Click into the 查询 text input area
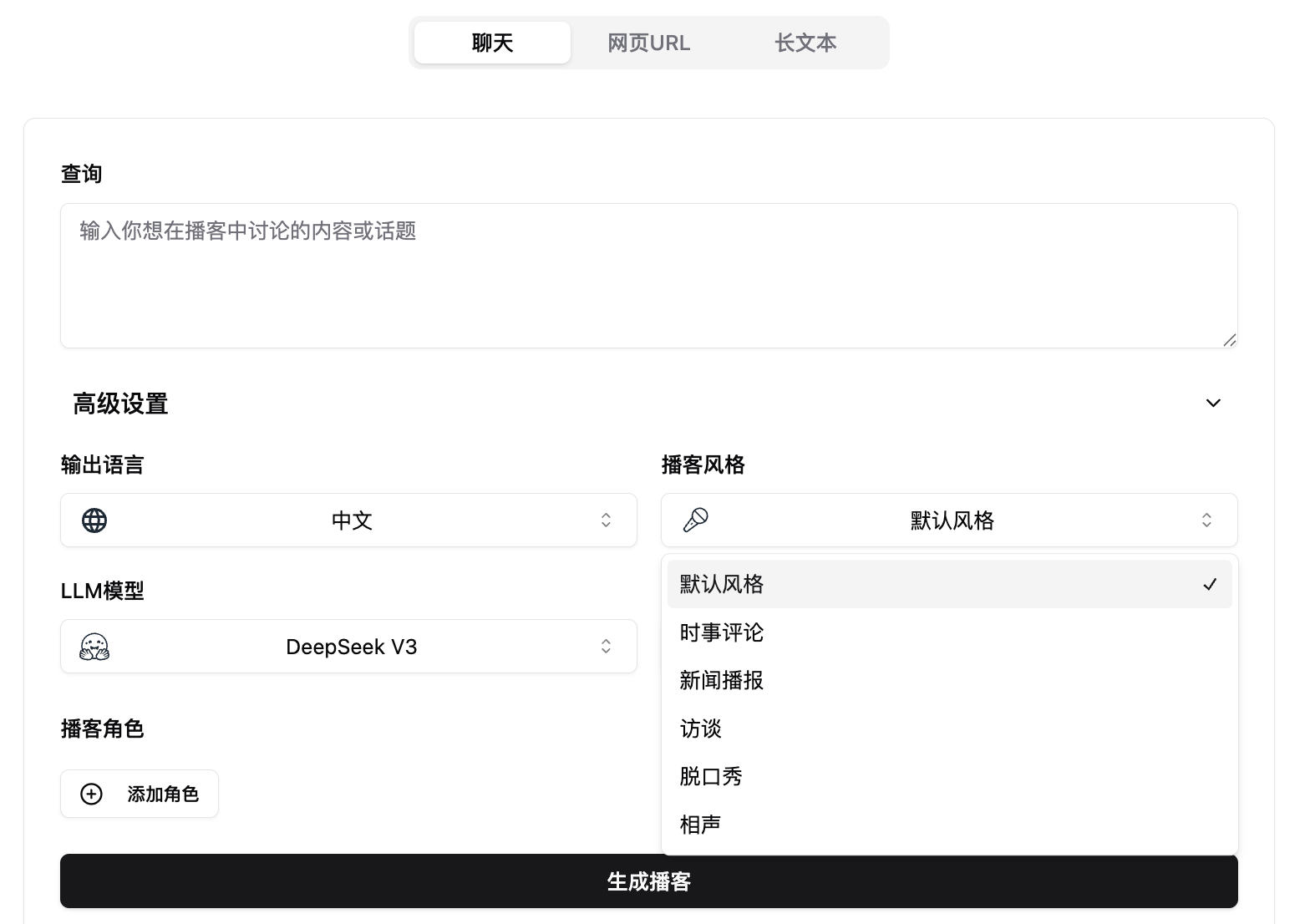The width and height of the screenshot is (1305, 924). click(648, 276)
